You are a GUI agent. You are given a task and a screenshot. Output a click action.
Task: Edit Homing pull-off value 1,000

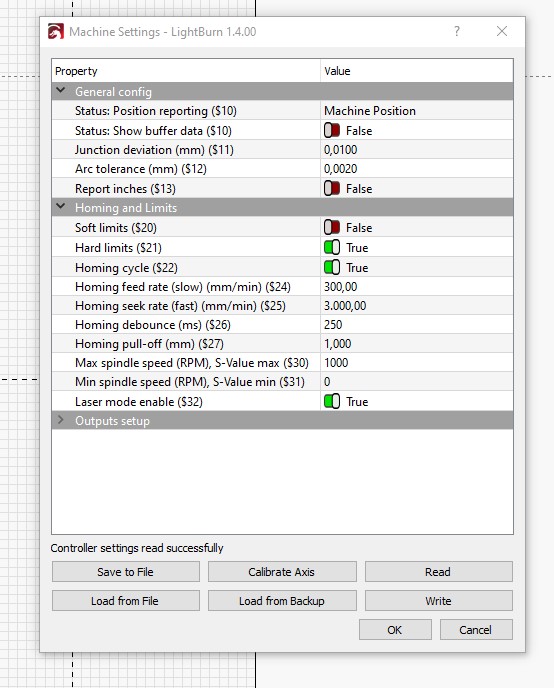(x=337, y=344)
